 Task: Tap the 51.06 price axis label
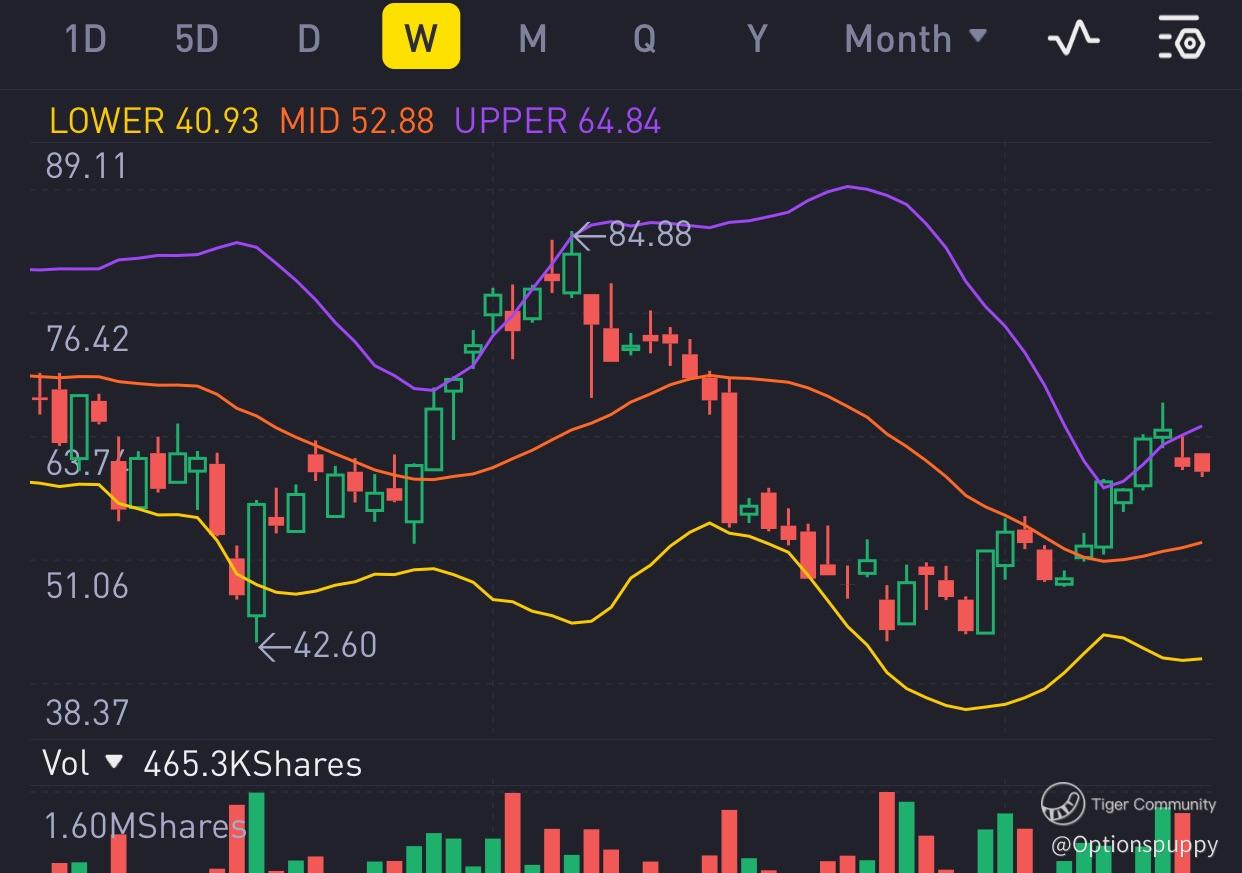click(x=87, y=586)
